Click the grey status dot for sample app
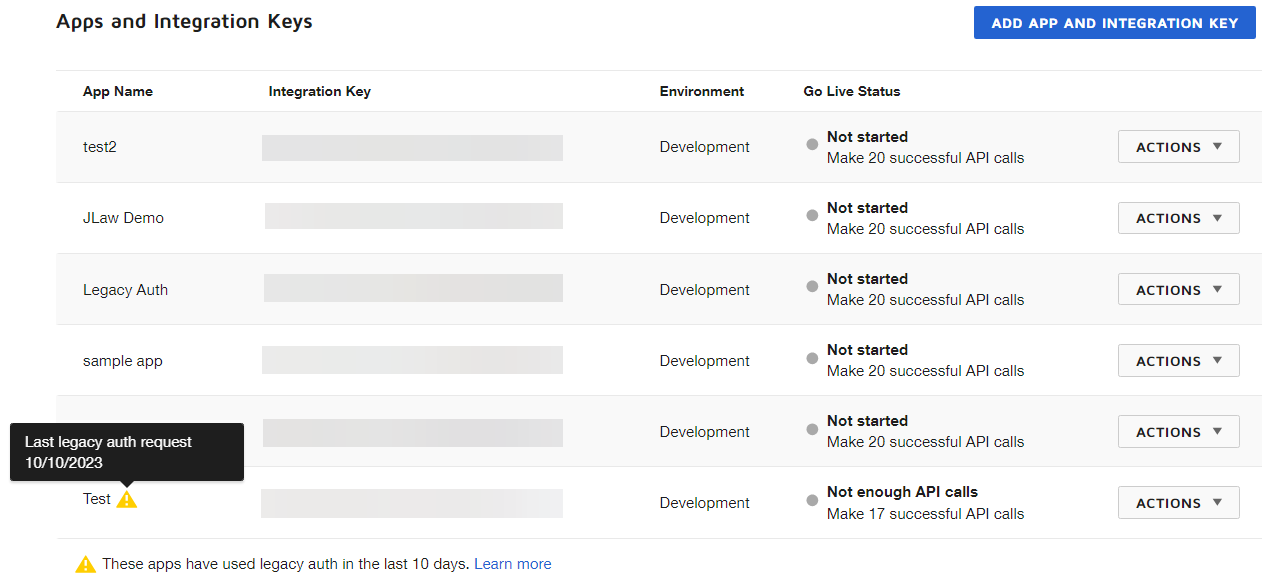 pos(812,357)
